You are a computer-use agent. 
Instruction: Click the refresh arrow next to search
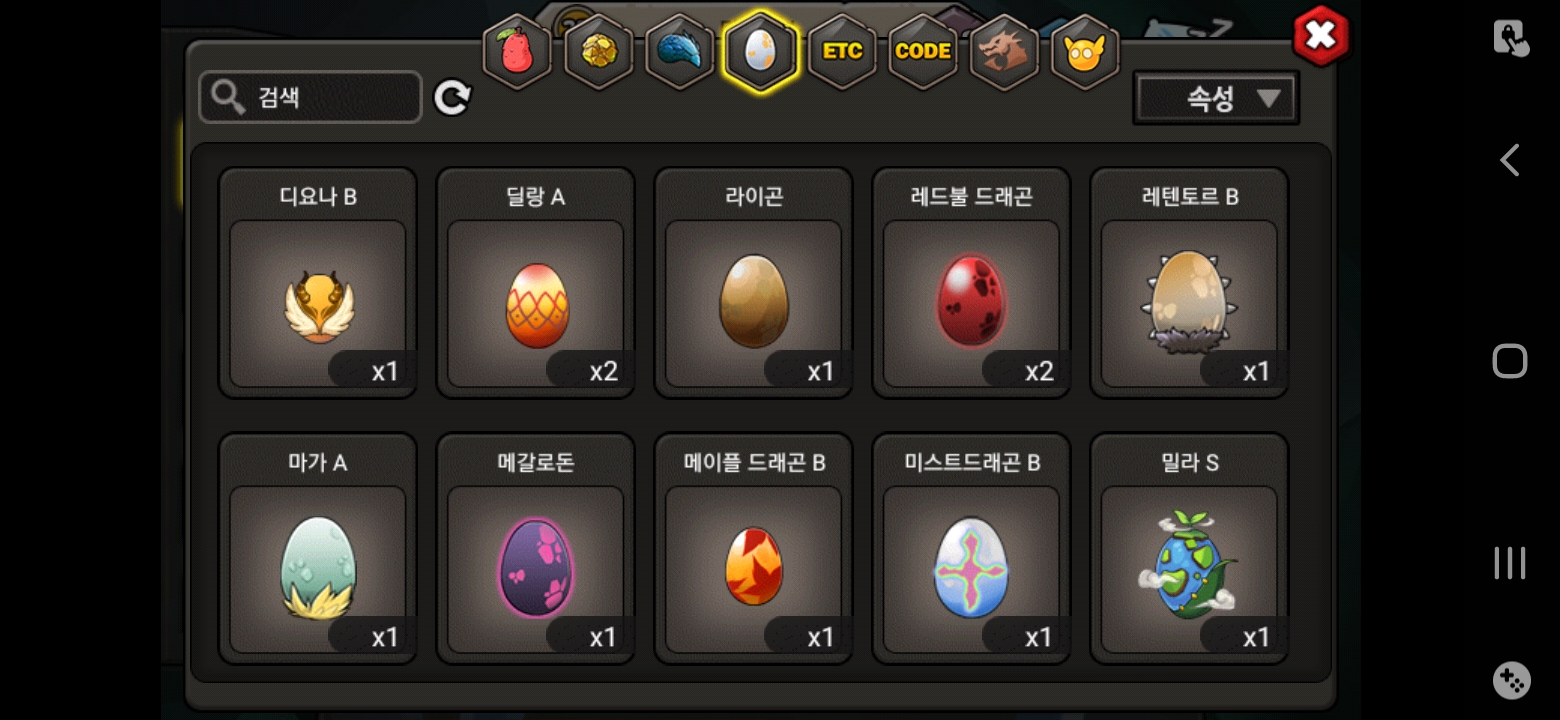(452, 98)
